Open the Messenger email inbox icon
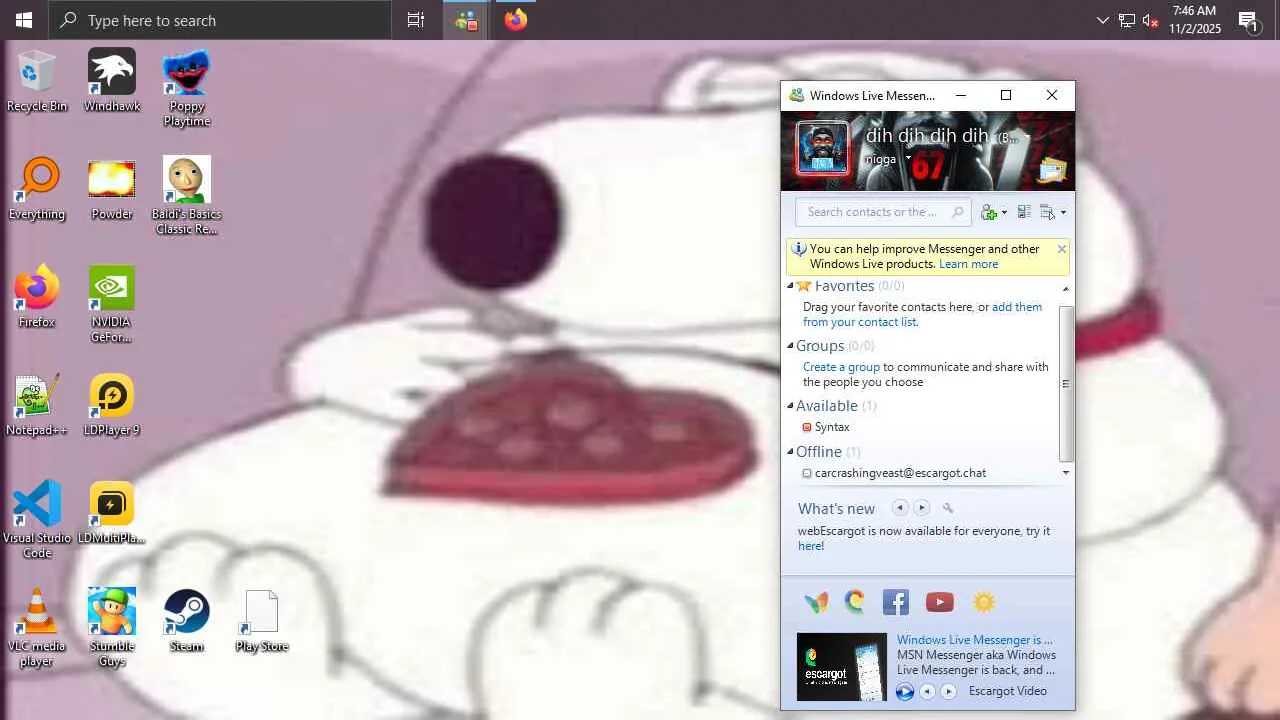 [1052, 170]
